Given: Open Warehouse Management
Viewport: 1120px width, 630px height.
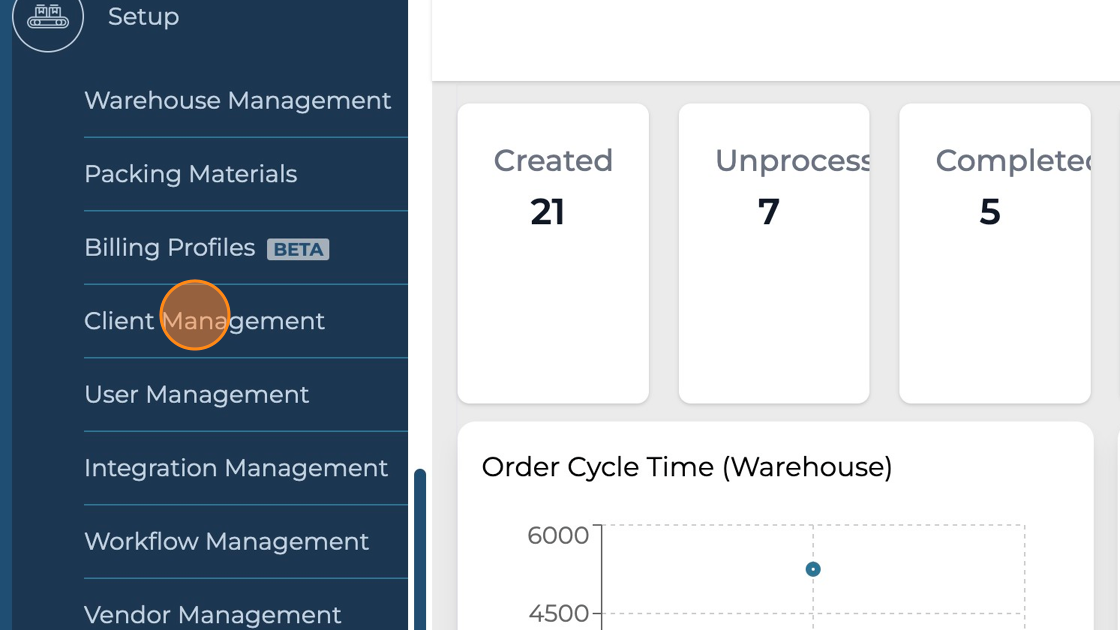Looking at the screenshot, I should coord(237,101).
